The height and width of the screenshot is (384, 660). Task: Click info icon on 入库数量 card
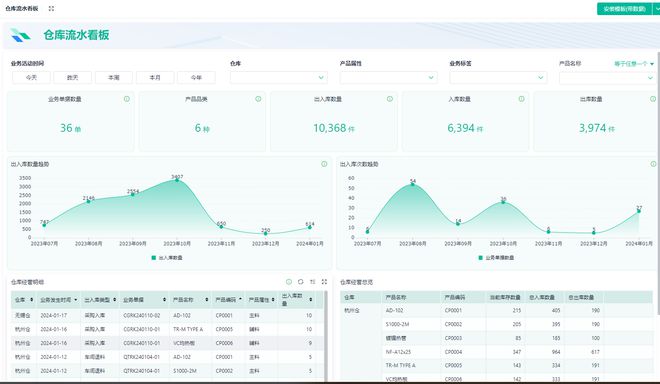point(522,99)
